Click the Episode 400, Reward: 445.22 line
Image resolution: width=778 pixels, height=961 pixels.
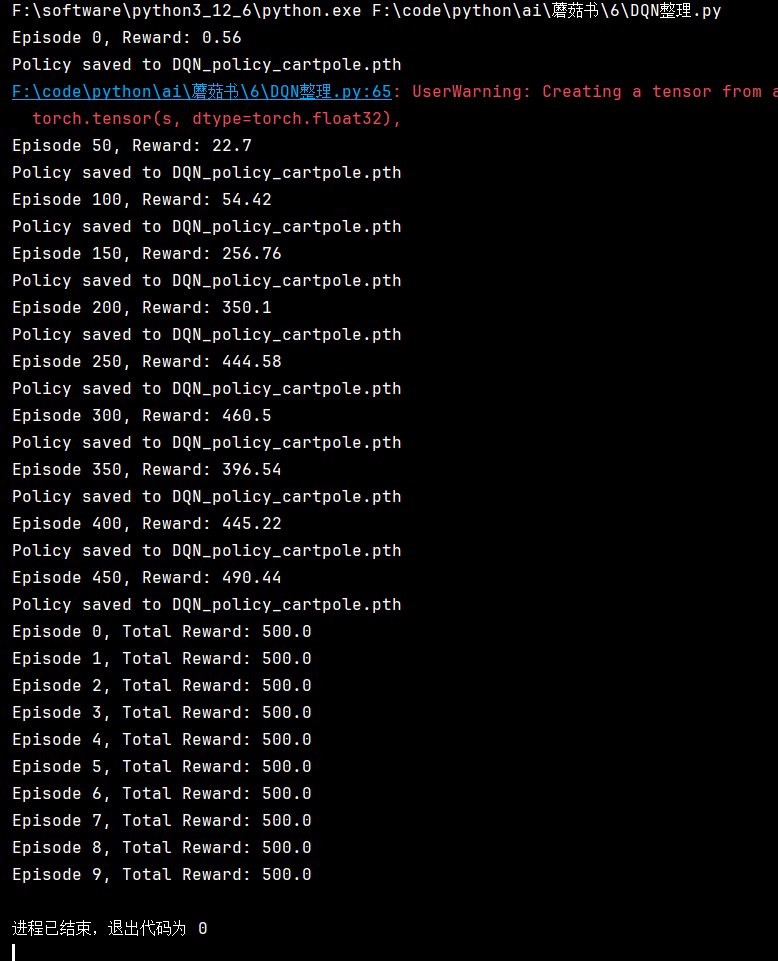tap(147, 523)
